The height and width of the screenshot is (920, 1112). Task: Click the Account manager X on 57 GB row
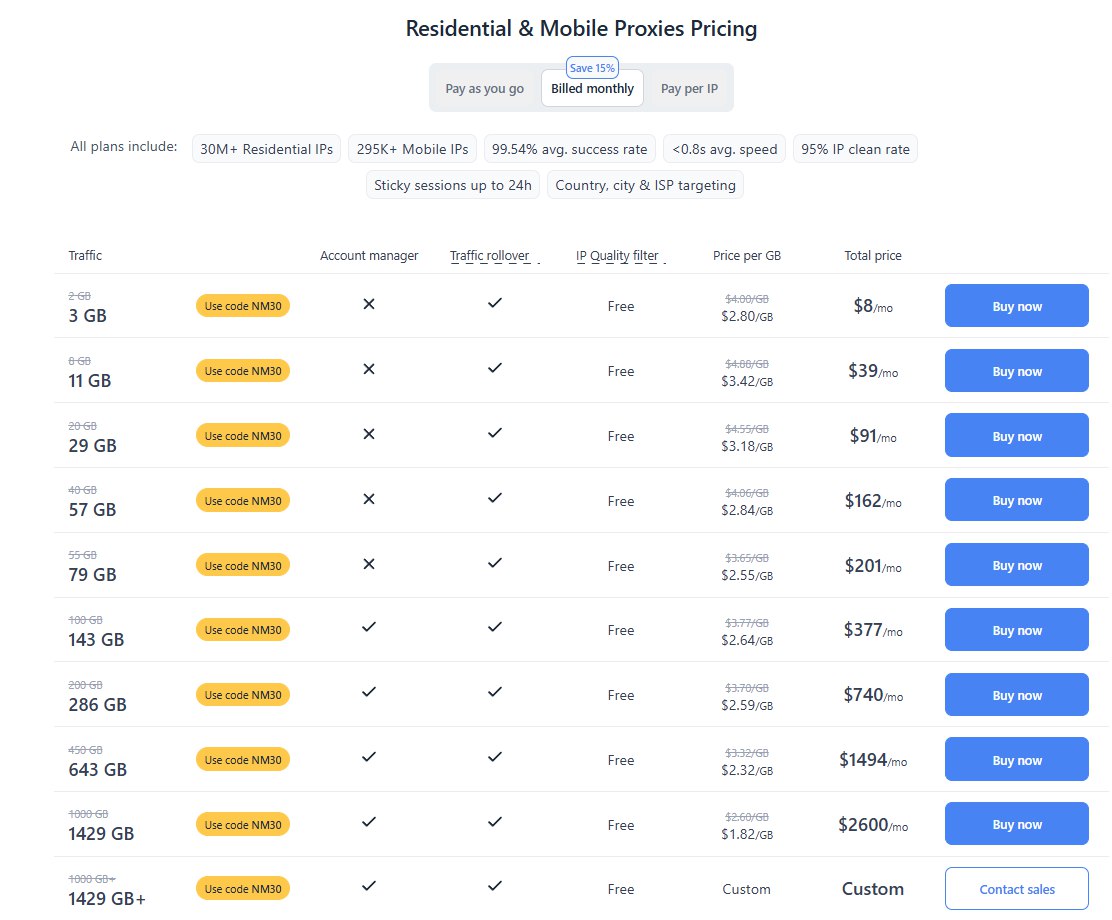click(369, 500)
